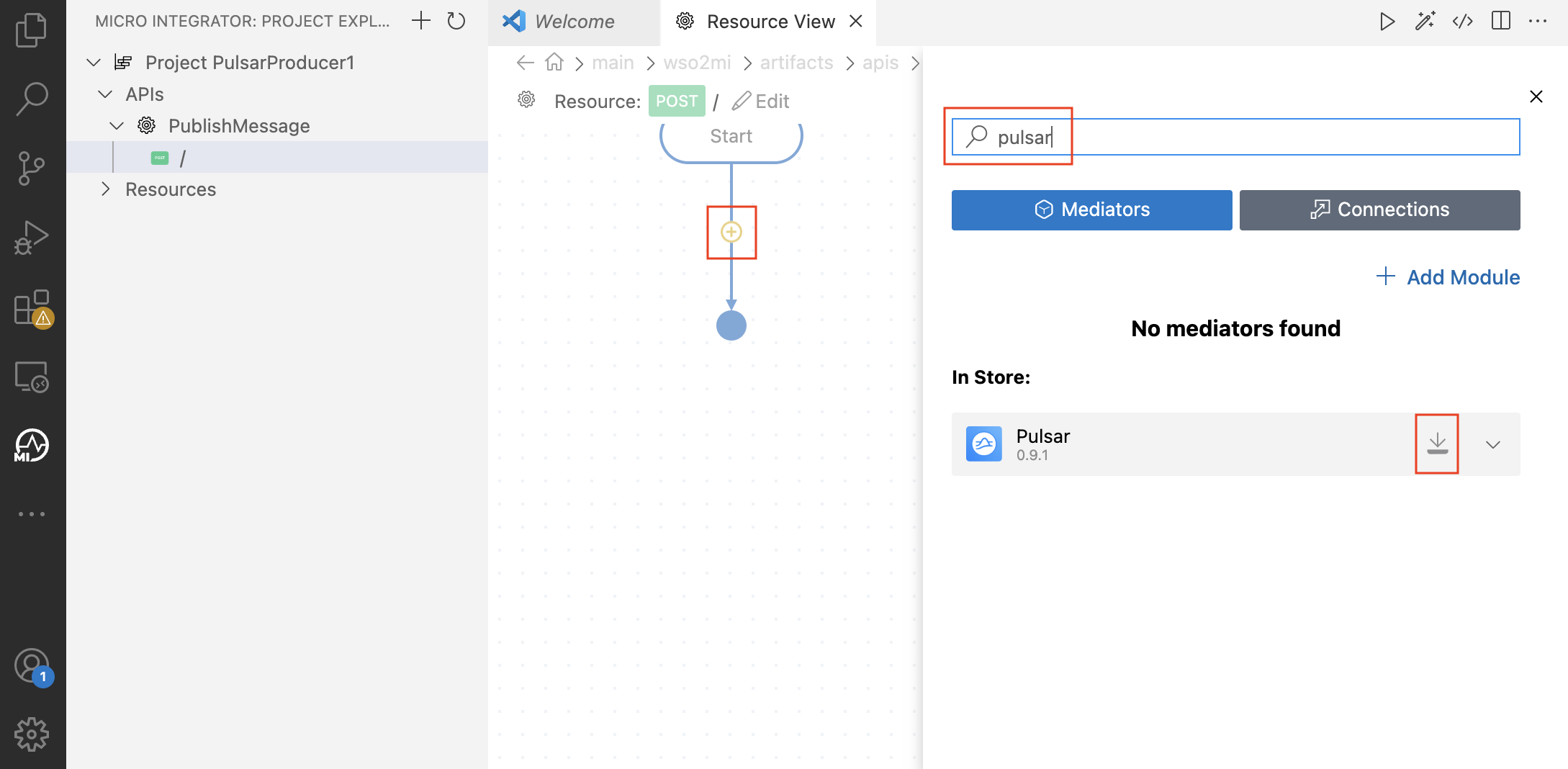Open the Micro Integrator extension icon

pyautogui.click(x=32, y=445)
